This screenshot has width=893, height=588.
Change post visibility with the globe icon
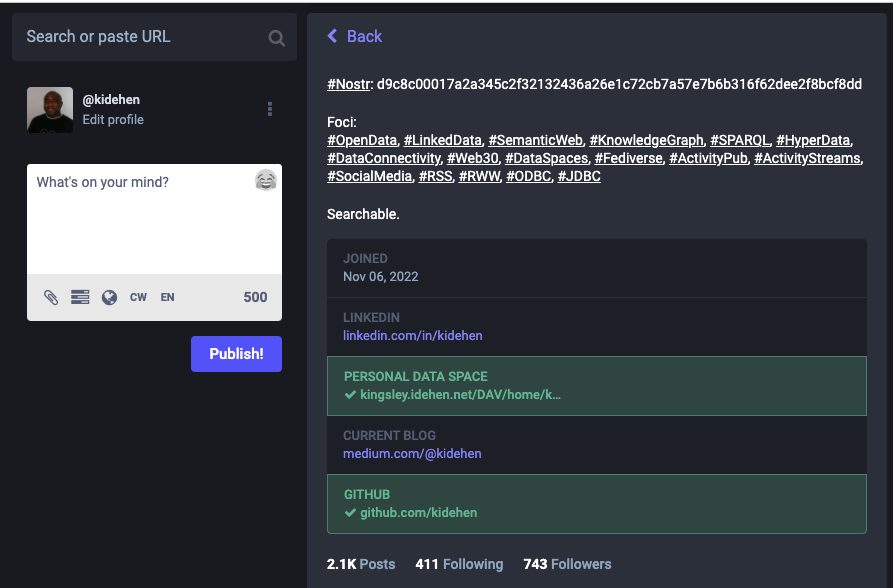click(x=109, y=297)
